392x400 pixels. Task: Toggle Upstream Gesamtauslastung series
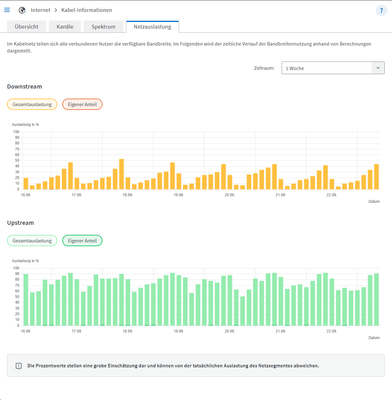pos(32,241)
